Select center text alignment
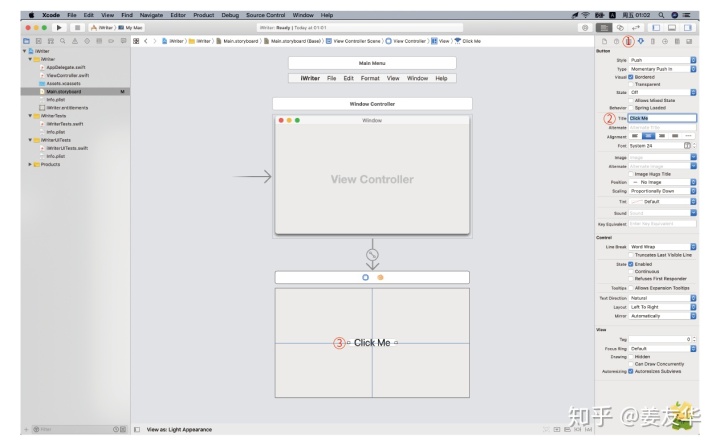Viewport: 720px width, 446px height. click(x=648, y=136)
